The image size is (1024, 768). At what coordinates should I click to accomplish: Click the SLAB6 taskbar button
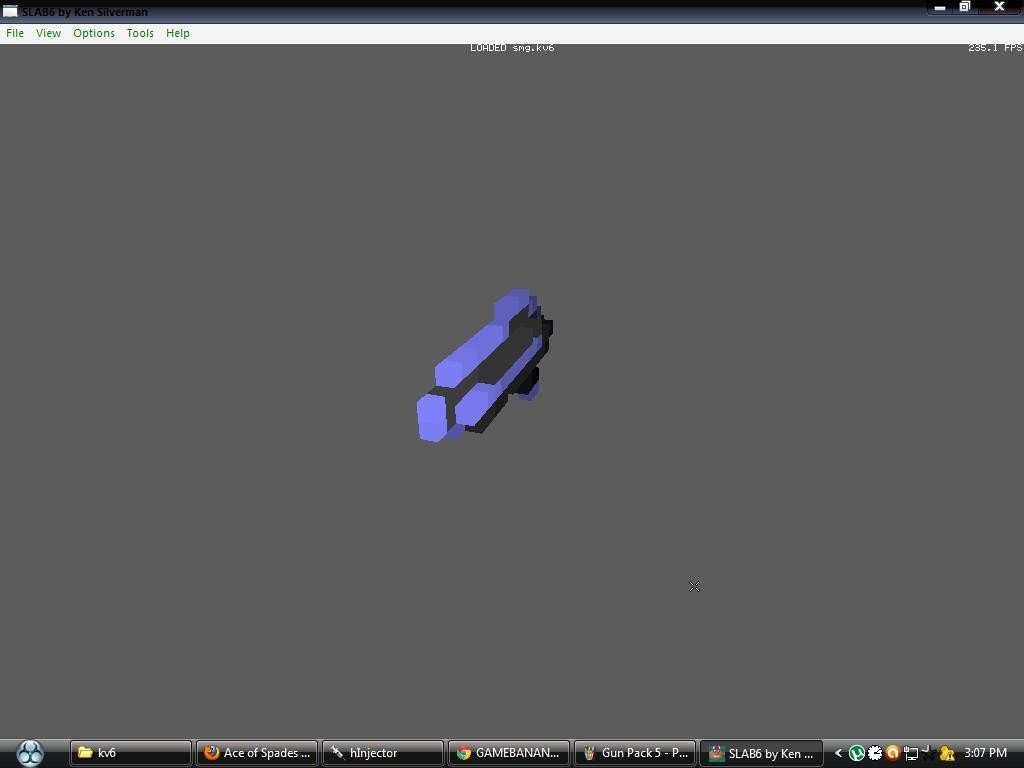[x=761, y=753]
